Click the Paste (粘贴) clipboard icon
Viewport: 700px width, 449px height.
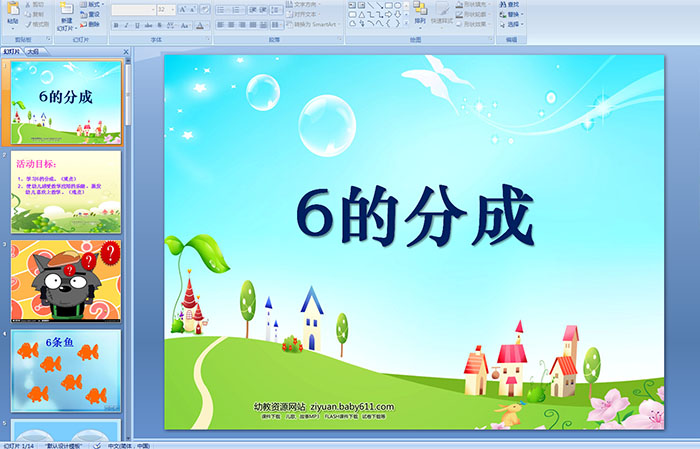click(13, 8)
